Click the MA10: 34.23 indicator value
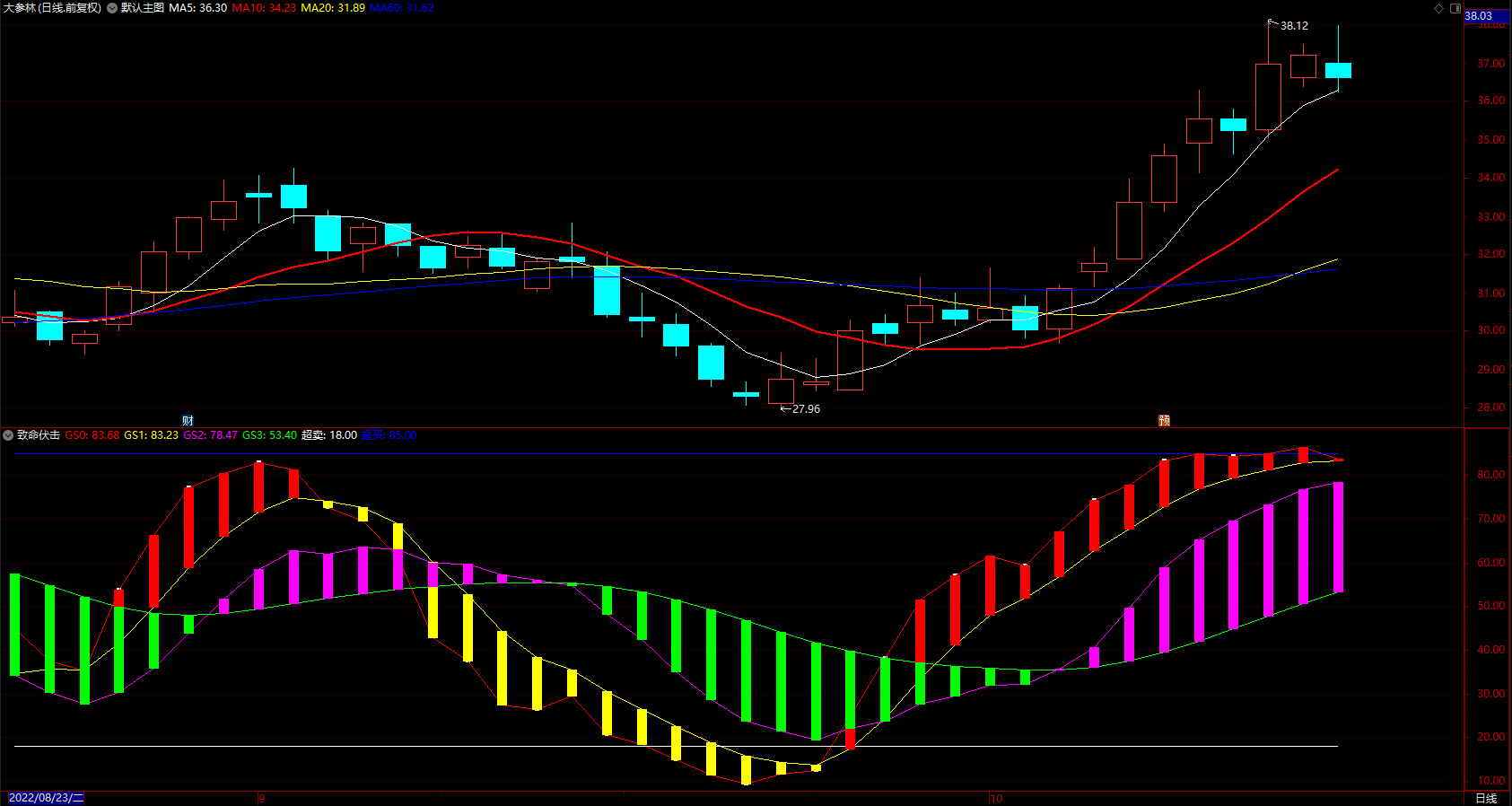 coord(264,8)
